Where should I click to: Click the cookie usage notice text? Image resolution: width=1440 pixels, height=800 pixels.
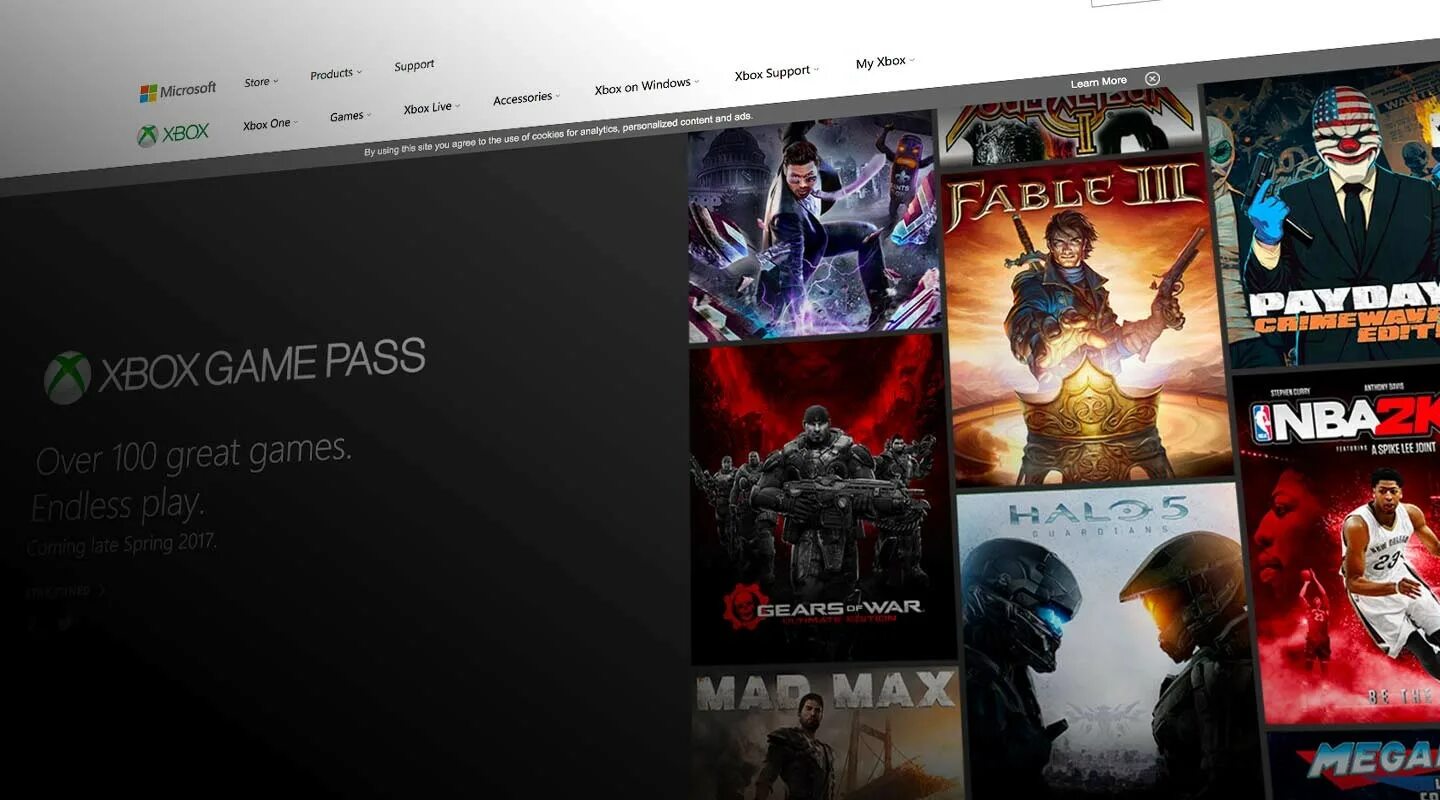tap(558, 135)
